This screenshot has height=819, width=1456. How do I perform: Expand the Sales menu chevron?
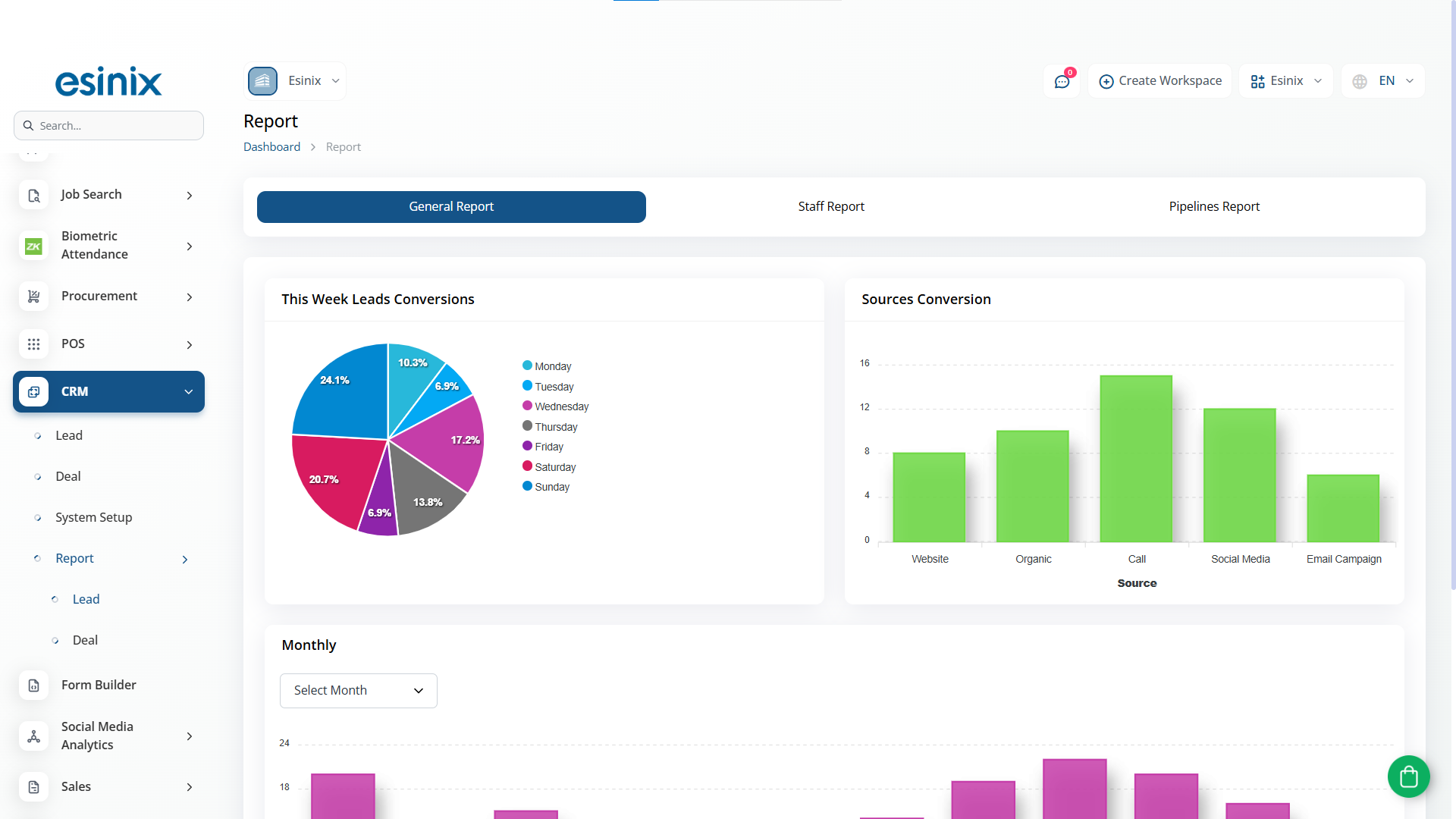pyautogui.click(x=190, y=787)
